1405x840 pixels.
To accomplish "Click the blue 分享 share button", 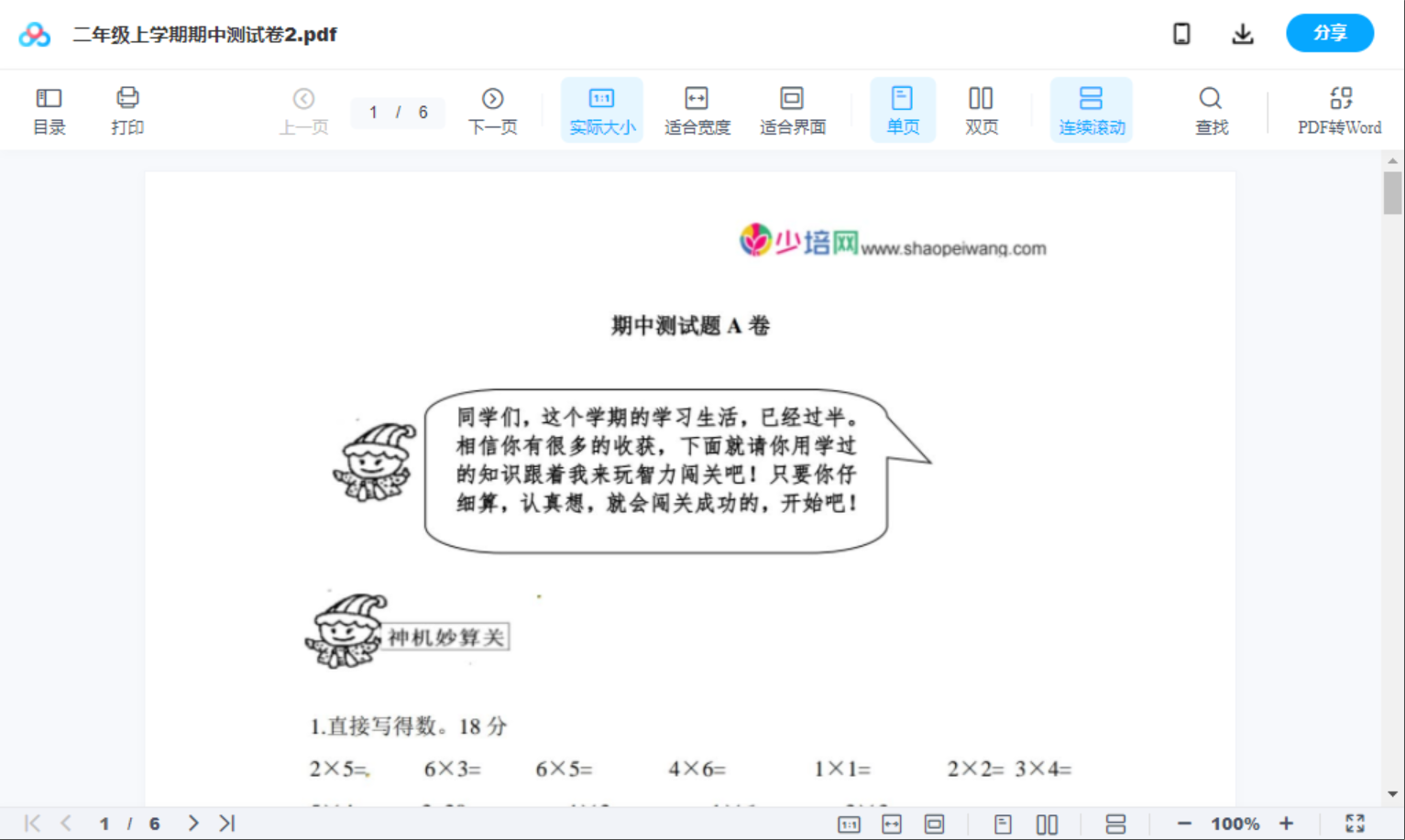I will 1330,33.
